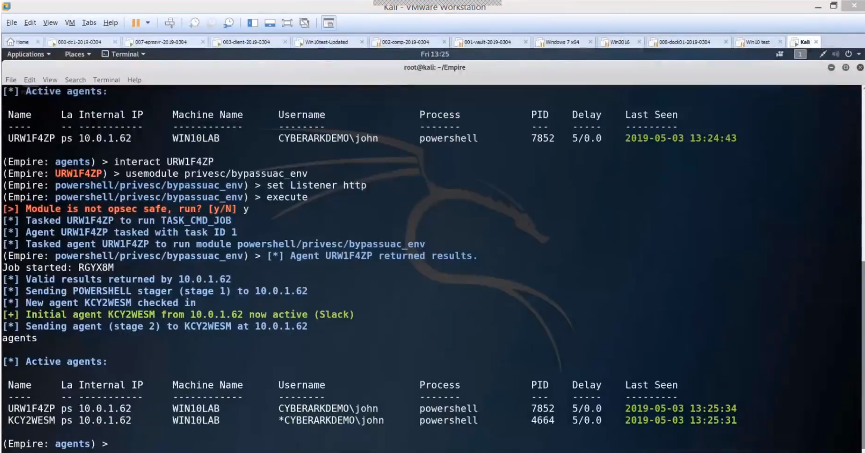Take a snapshot of this VM icon
The width and height of the screenshot is (865, 453).
194,23
